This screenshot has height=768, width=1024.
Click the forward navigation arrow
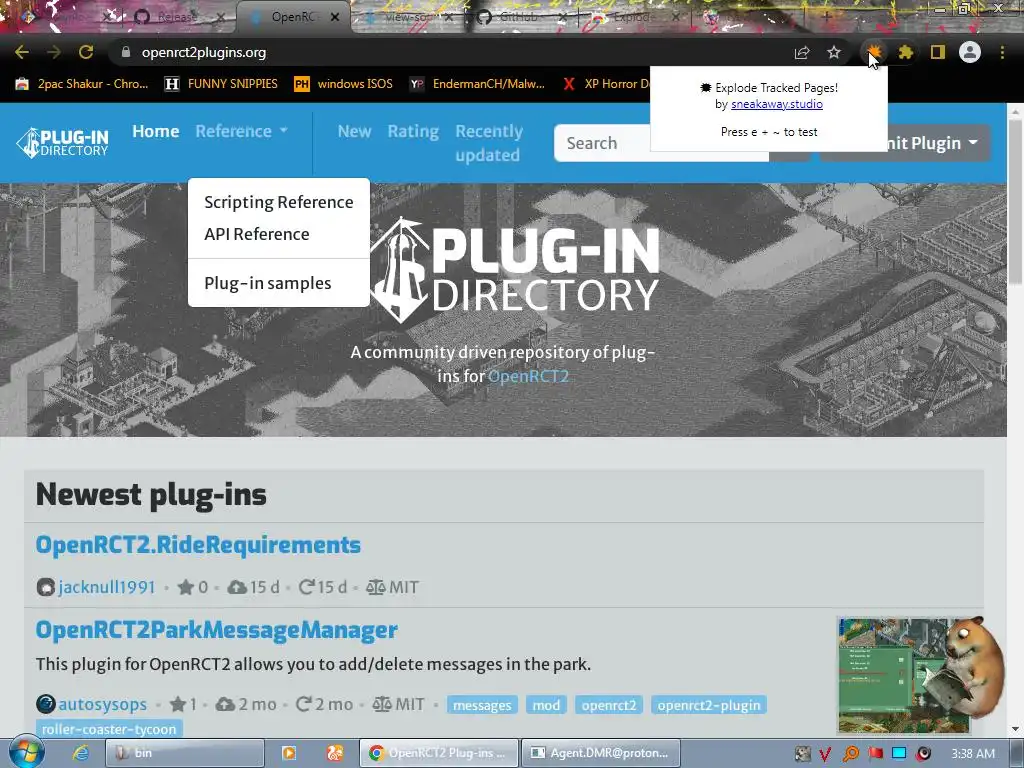pos(54,52)
